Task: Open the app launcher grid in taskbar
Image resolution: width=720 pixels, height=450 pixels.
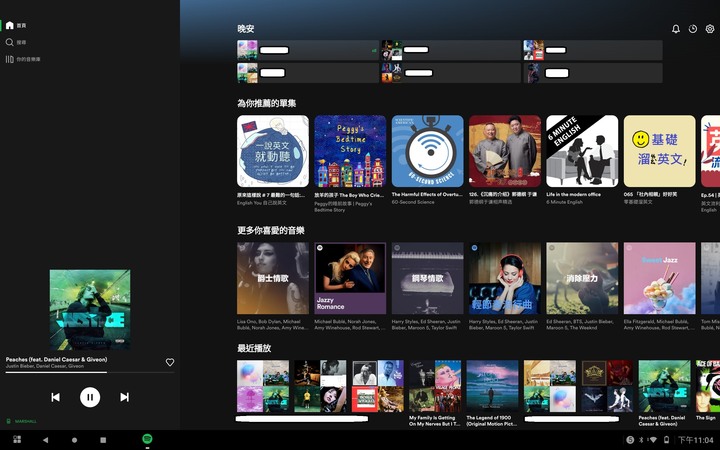Action: (17, 439)
